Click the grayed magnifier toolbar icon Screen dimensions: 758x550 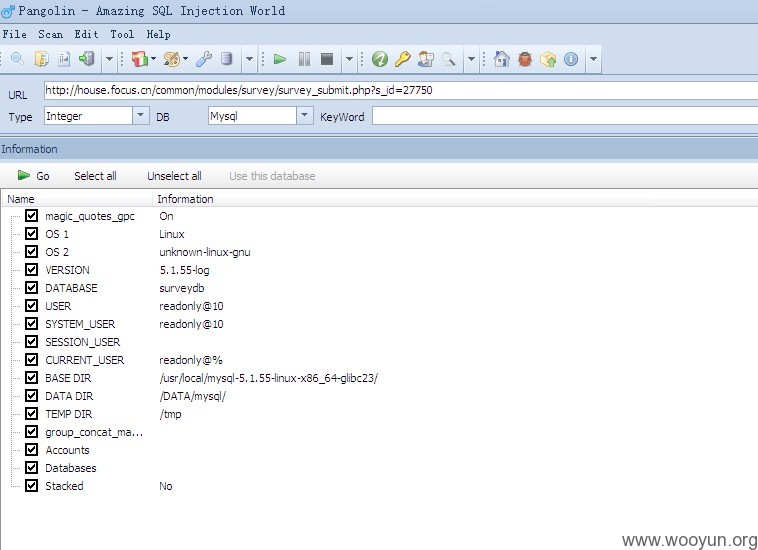pos(449,59)
